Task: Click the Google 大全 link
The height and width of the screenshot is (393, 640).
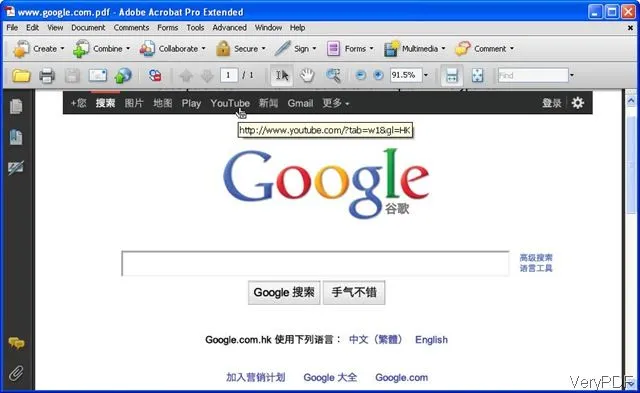Action: (x=330, y=377)
